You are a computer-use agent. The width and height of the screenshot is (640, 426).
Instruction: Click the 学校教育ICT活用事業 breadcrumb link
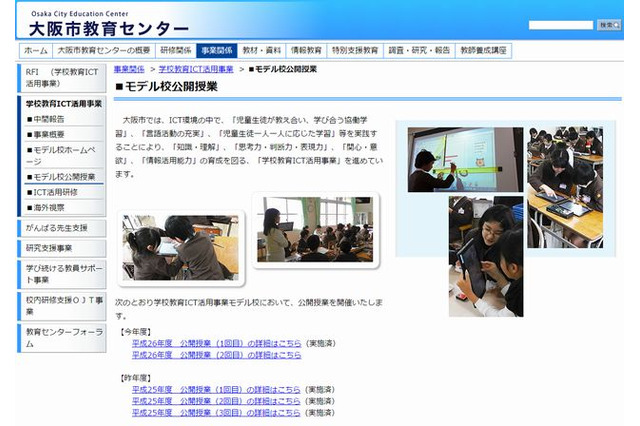196,69
